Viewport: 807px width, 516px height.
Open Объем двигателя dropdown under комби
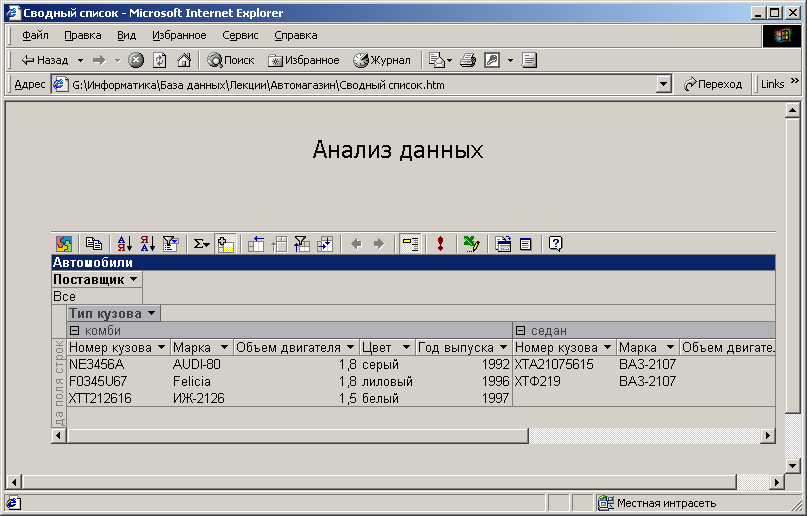(350, 347)
